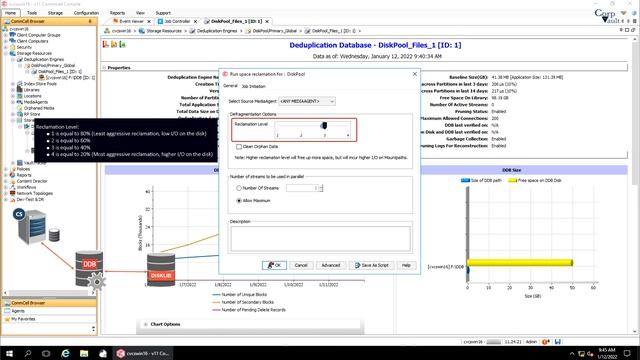Open the Select Source MediaAgent dropdown

[307, 101]
